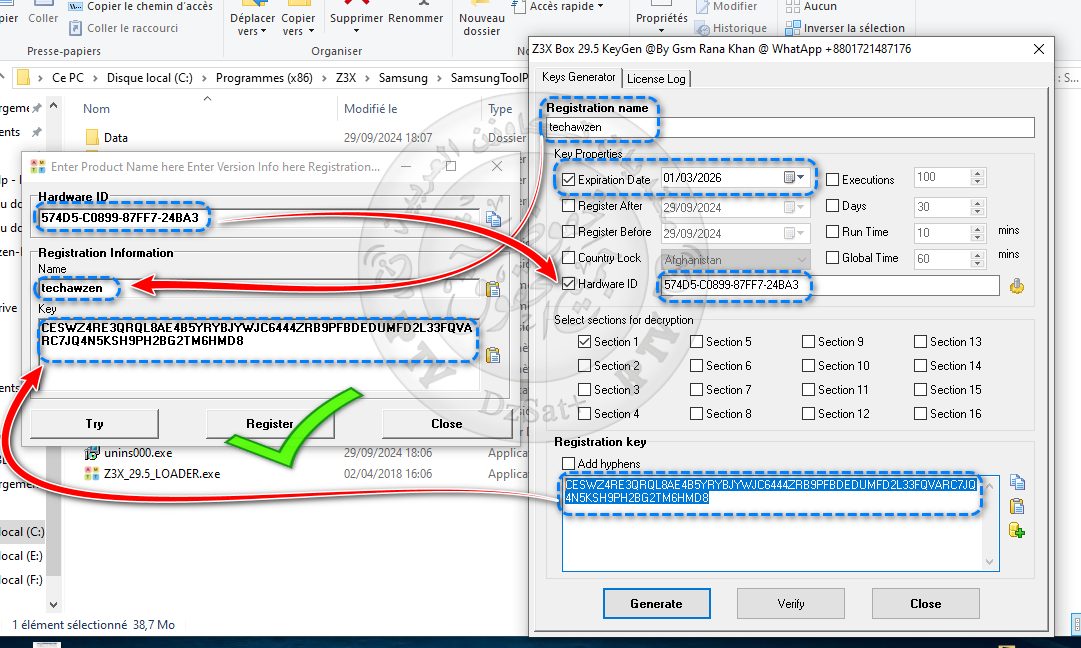Toggle the Hardware ID checkbox in KeyGen
The height and width of the screenshot is (648, 1081).
[569, 284]
